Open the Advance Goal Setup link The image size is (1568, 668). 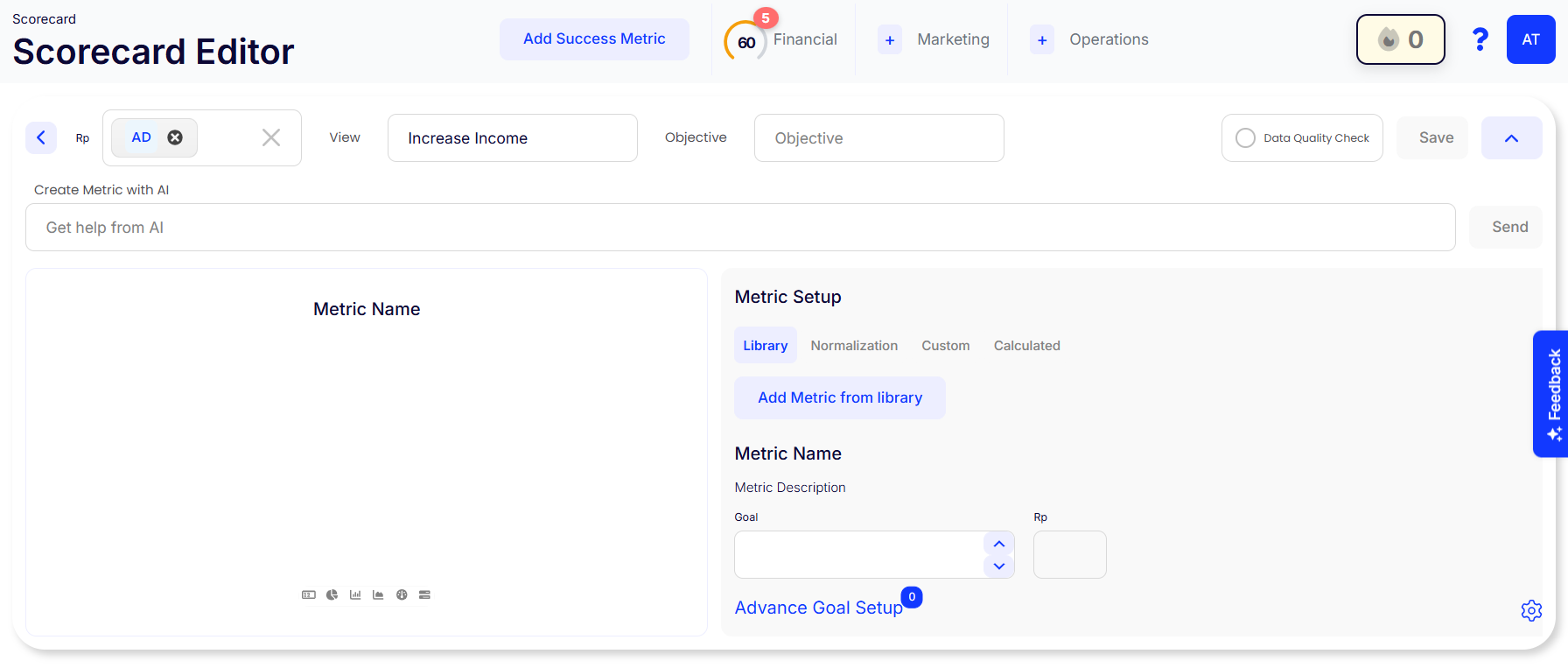[818, 608]
